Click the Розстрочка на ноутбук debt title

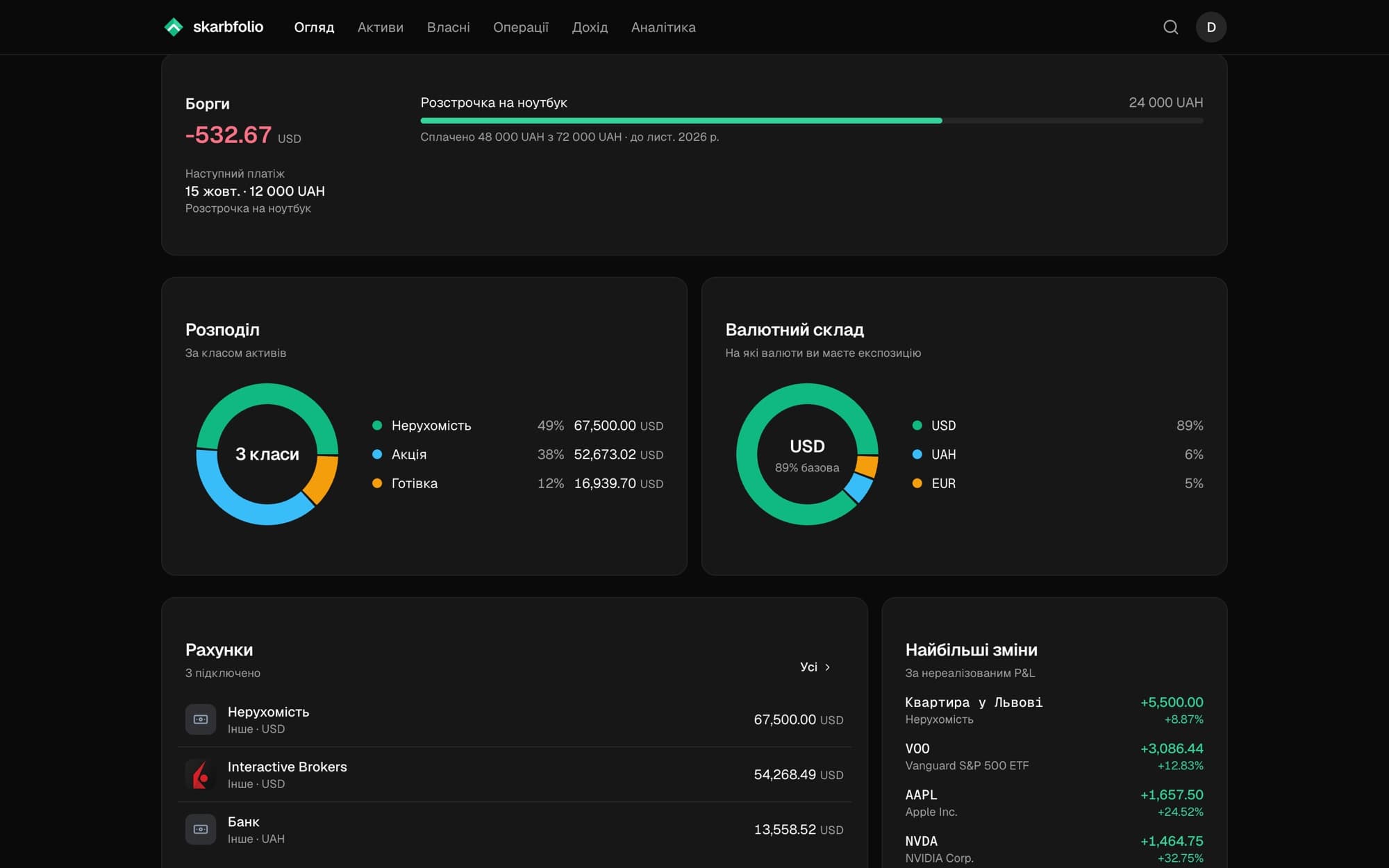[494, 103]
